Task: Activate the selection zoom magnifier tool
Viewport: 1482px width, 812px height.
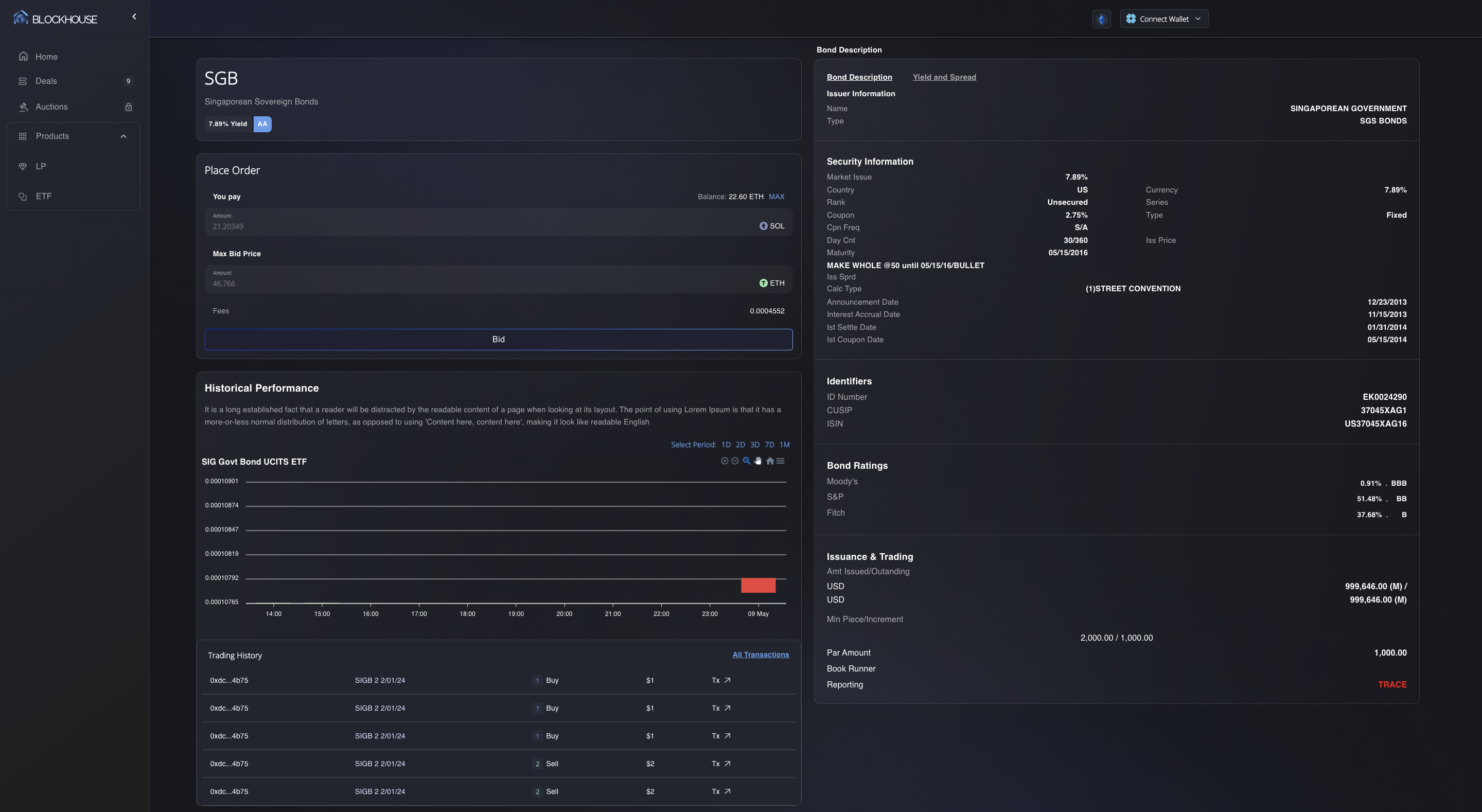Action: (746, 461)
